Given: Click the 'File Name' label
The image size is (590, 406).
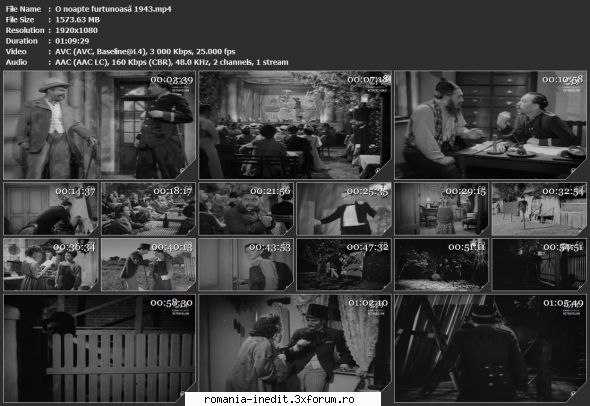Looking at the screenshot, I should point(23,9).
